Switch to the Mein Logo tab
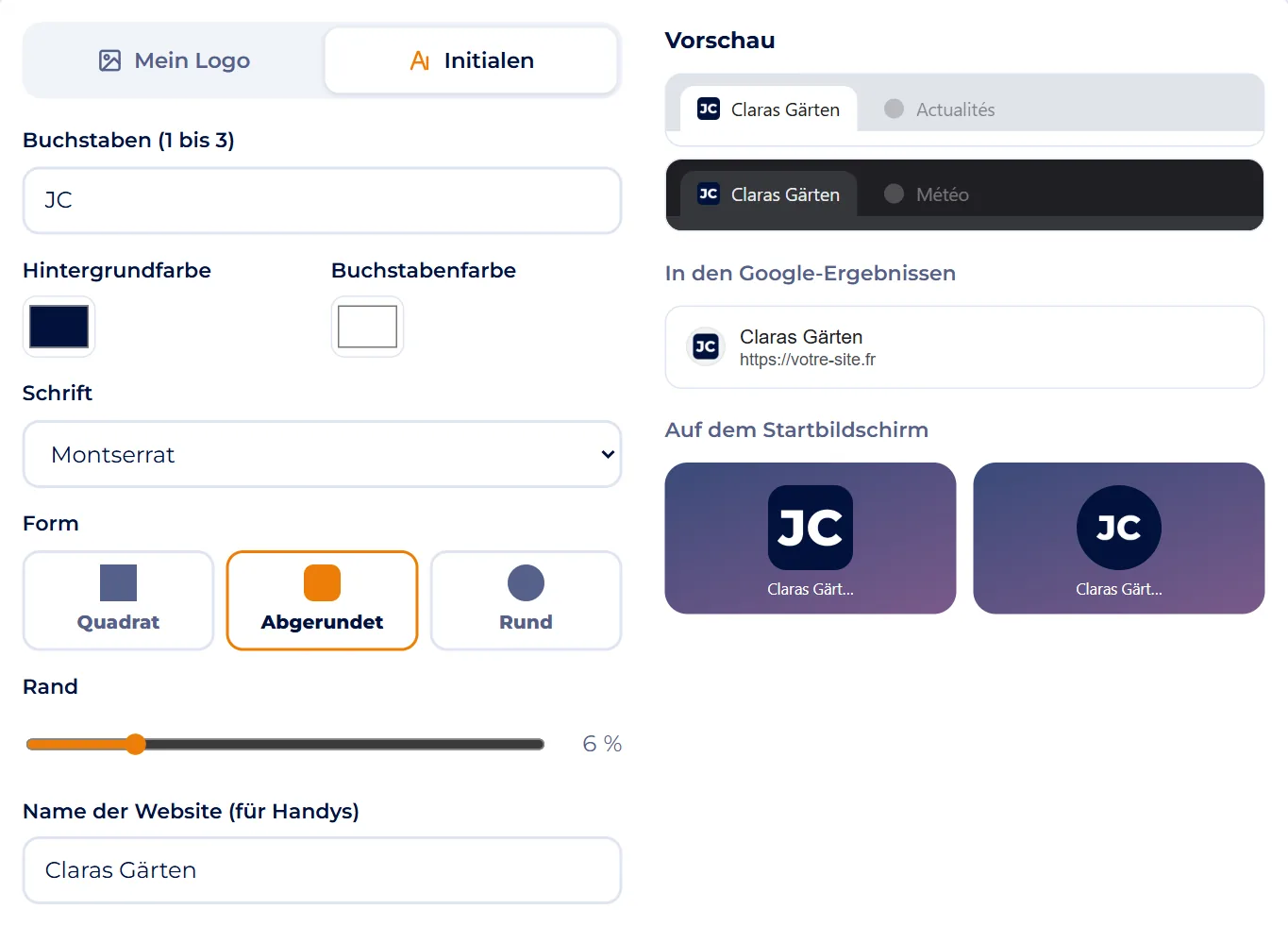 coord(175,60)
